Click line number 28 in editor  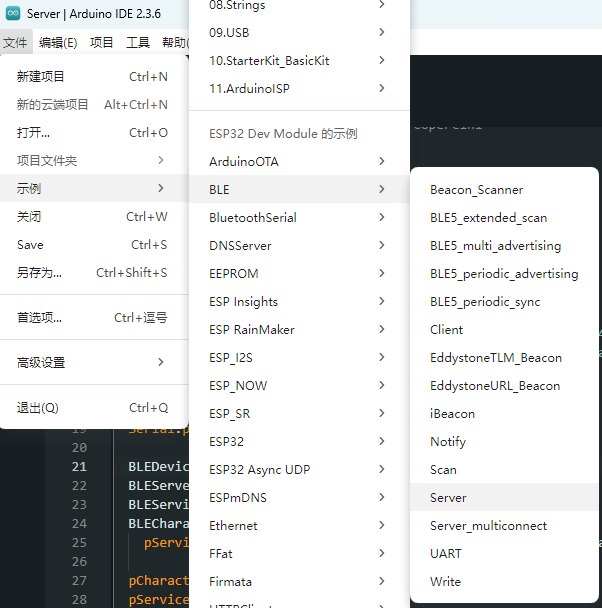pyautogui.click(x=79, y=599)
